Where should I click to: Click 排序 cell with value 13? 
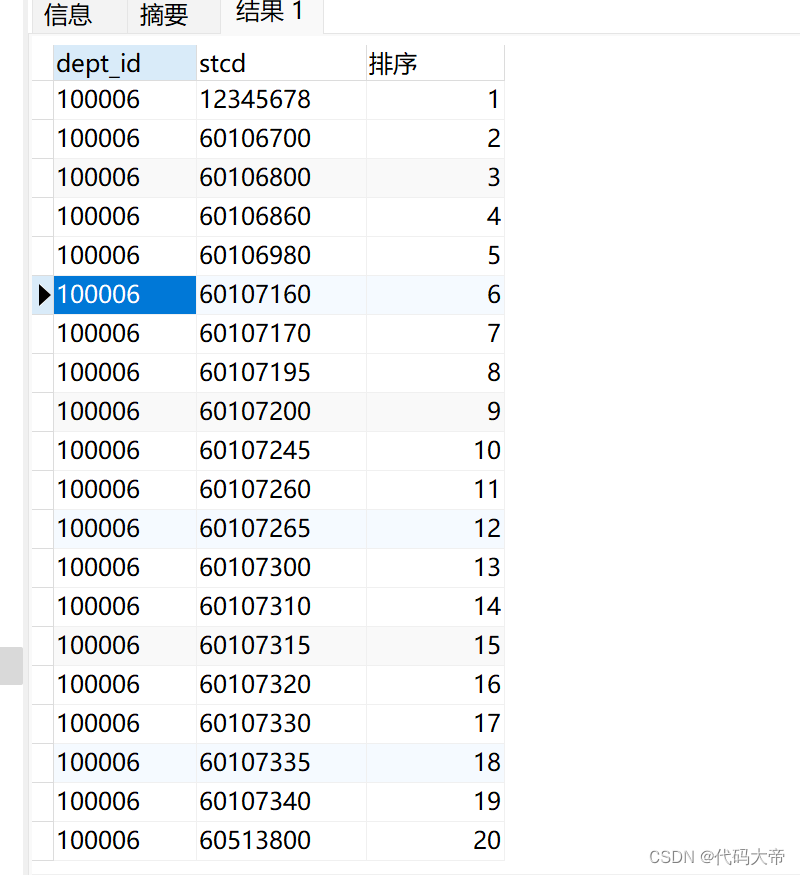(x=435, y=568)
